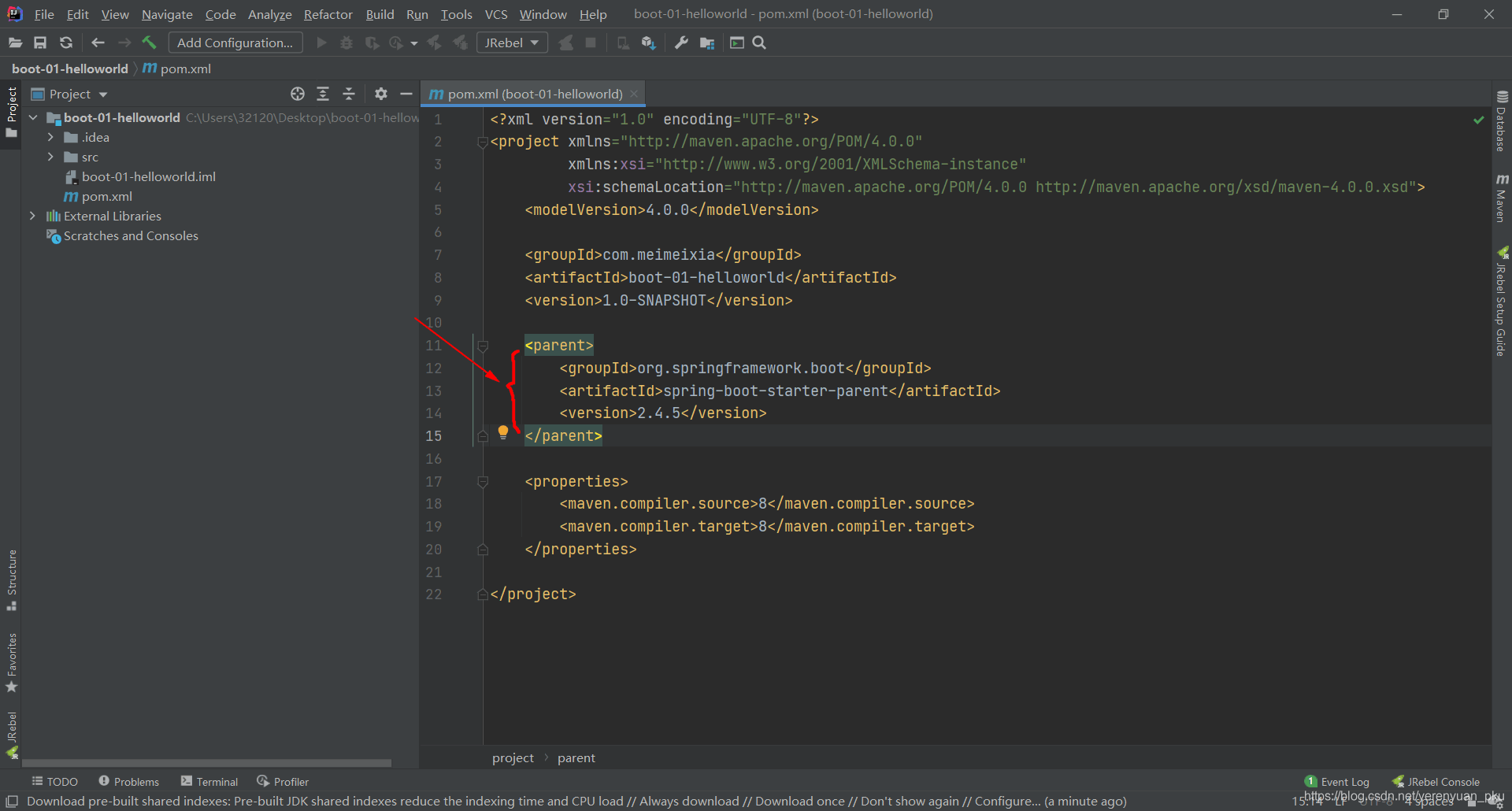Viewport: 1512px width, 811px height.
Task: Toggle the Structure tool window
Action: [12, 580]
